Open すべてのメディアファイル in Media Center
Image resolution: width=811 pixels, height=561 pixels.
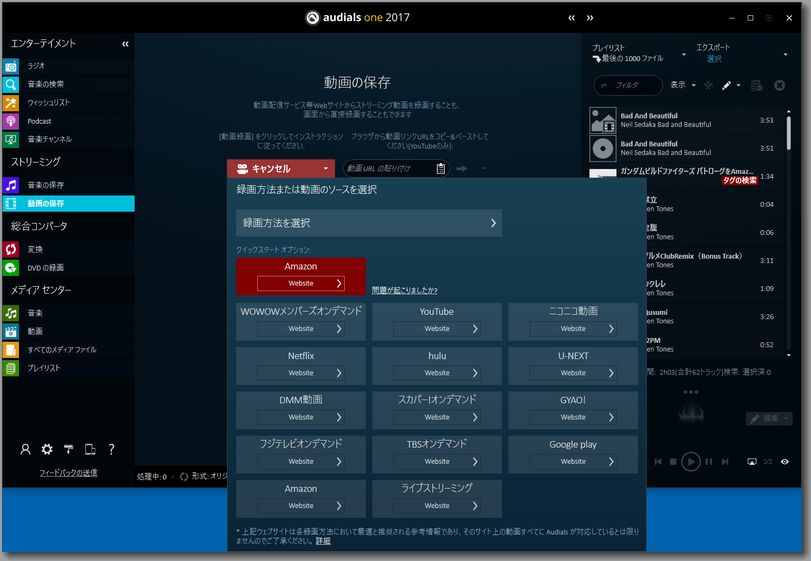tap(62, 349)
